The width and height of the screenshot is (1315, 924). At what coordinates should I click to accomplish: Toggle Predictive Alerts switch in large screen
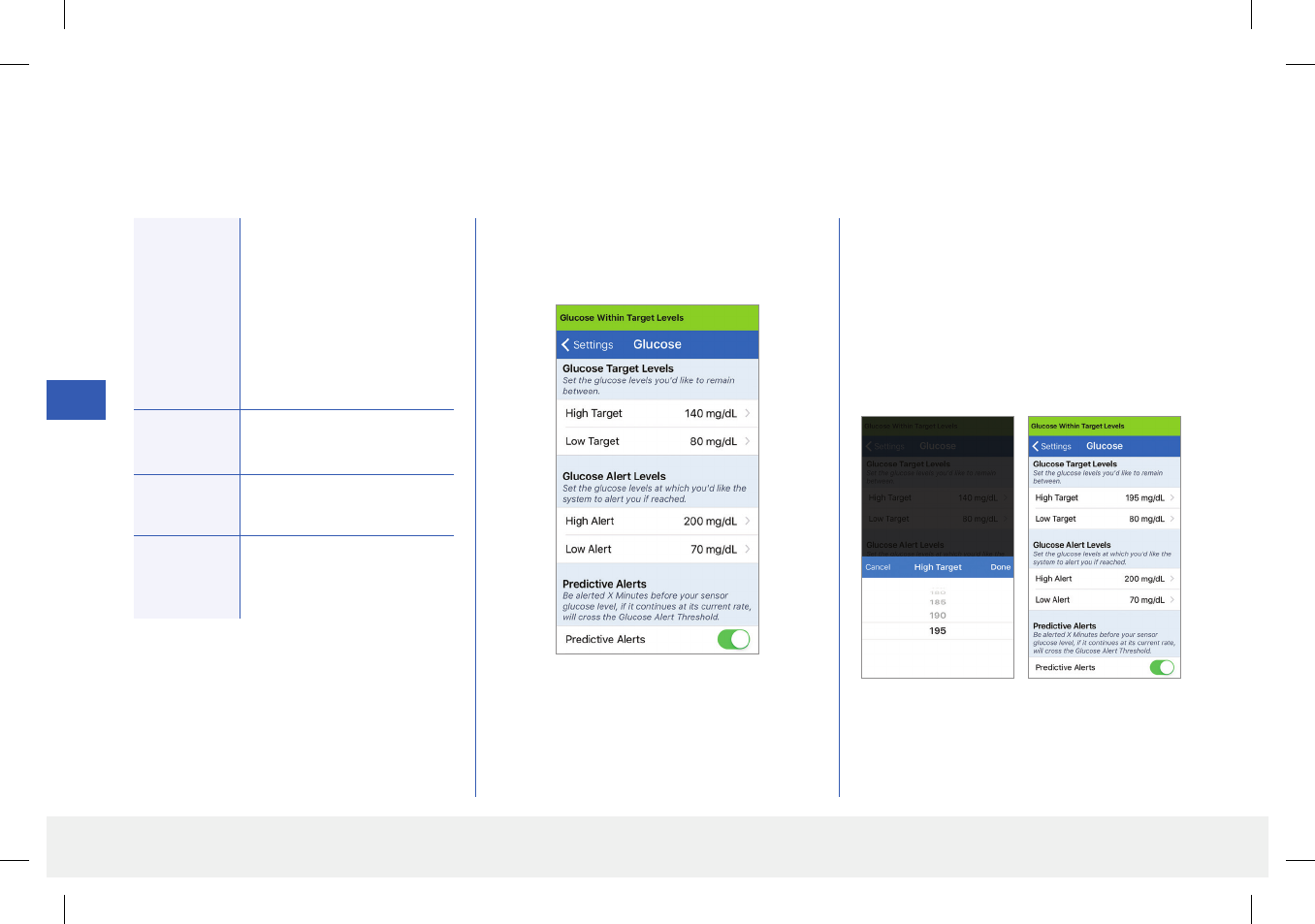click(x=734, y=639)
